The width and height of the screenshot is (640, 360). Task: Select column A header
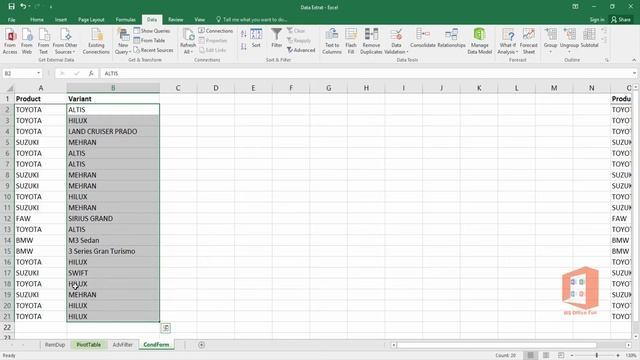[x=40, y=88]
